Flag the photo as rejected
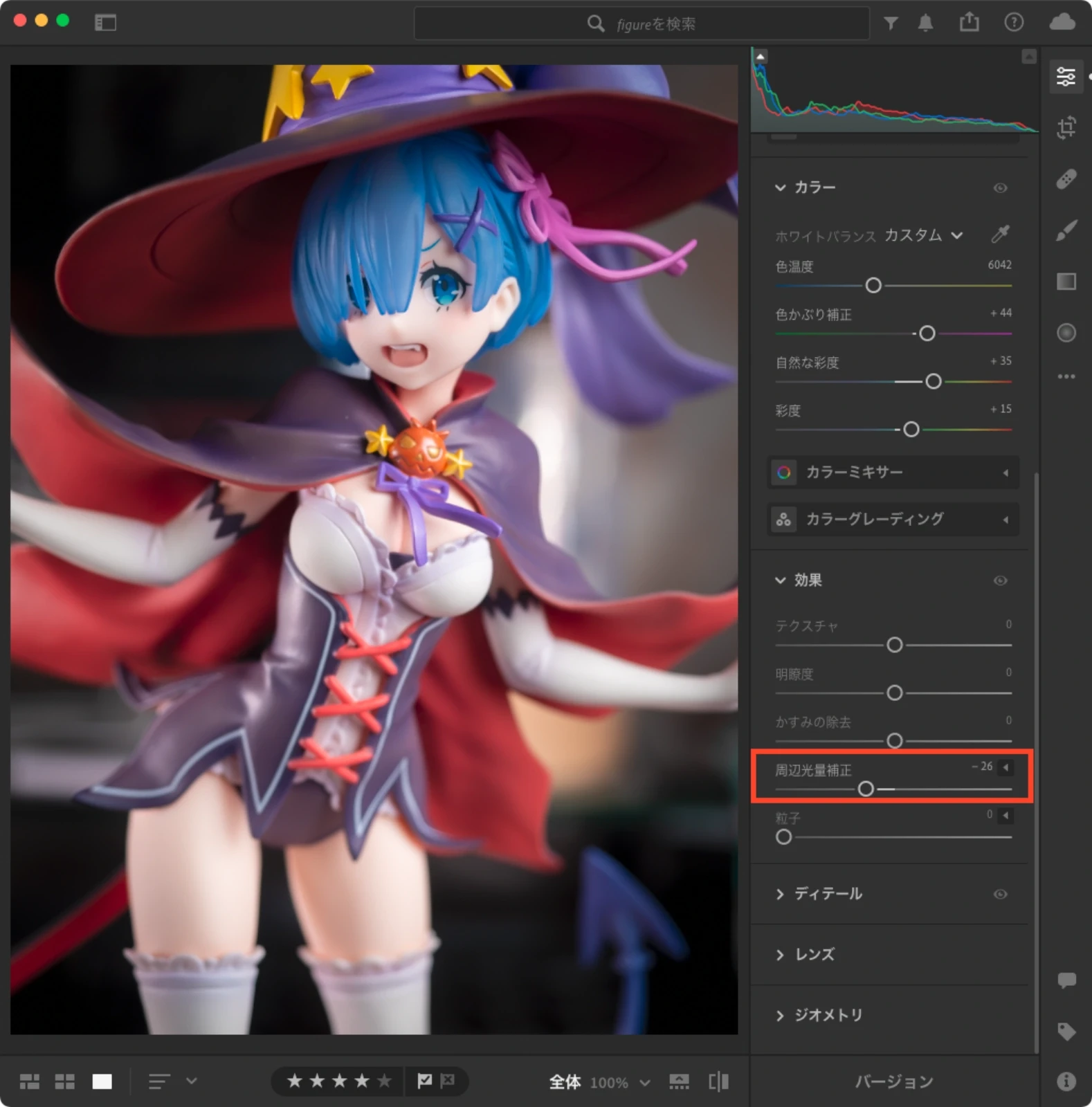Viewport: 1092px width, 1107px height. tap(448, 1081)
